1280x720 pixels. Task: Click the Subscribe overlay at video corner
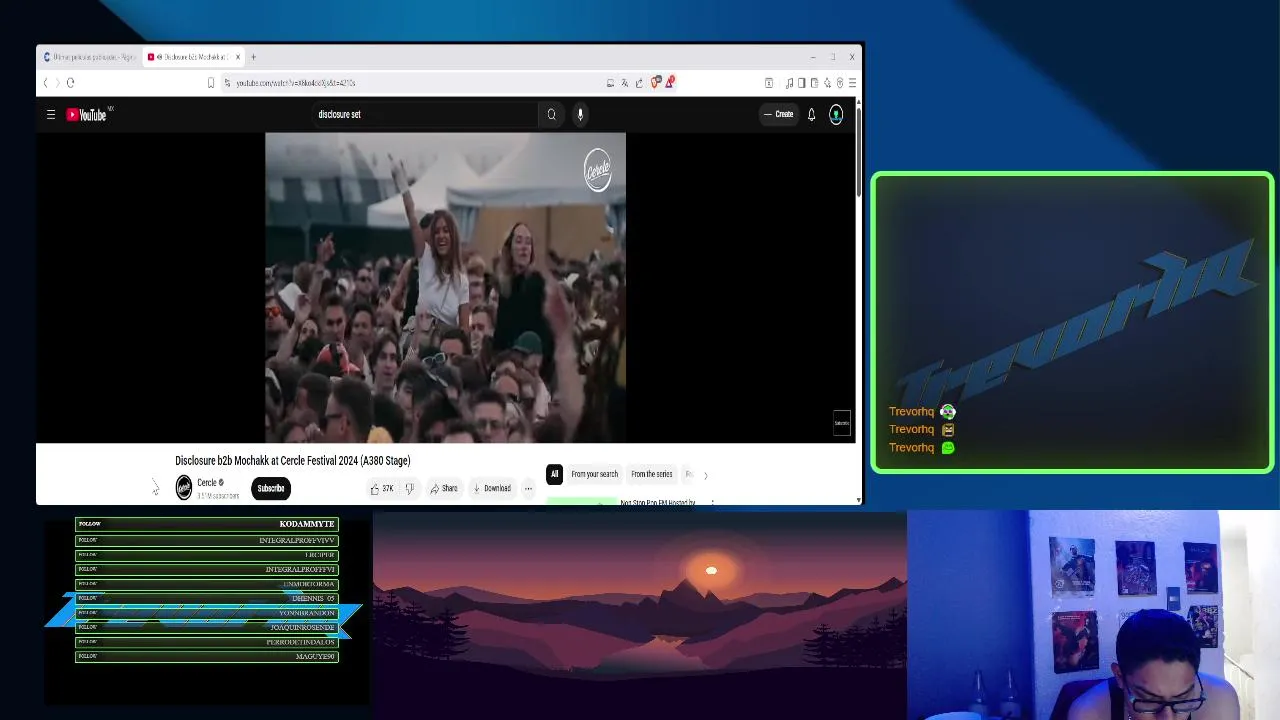tap(842, 423)
